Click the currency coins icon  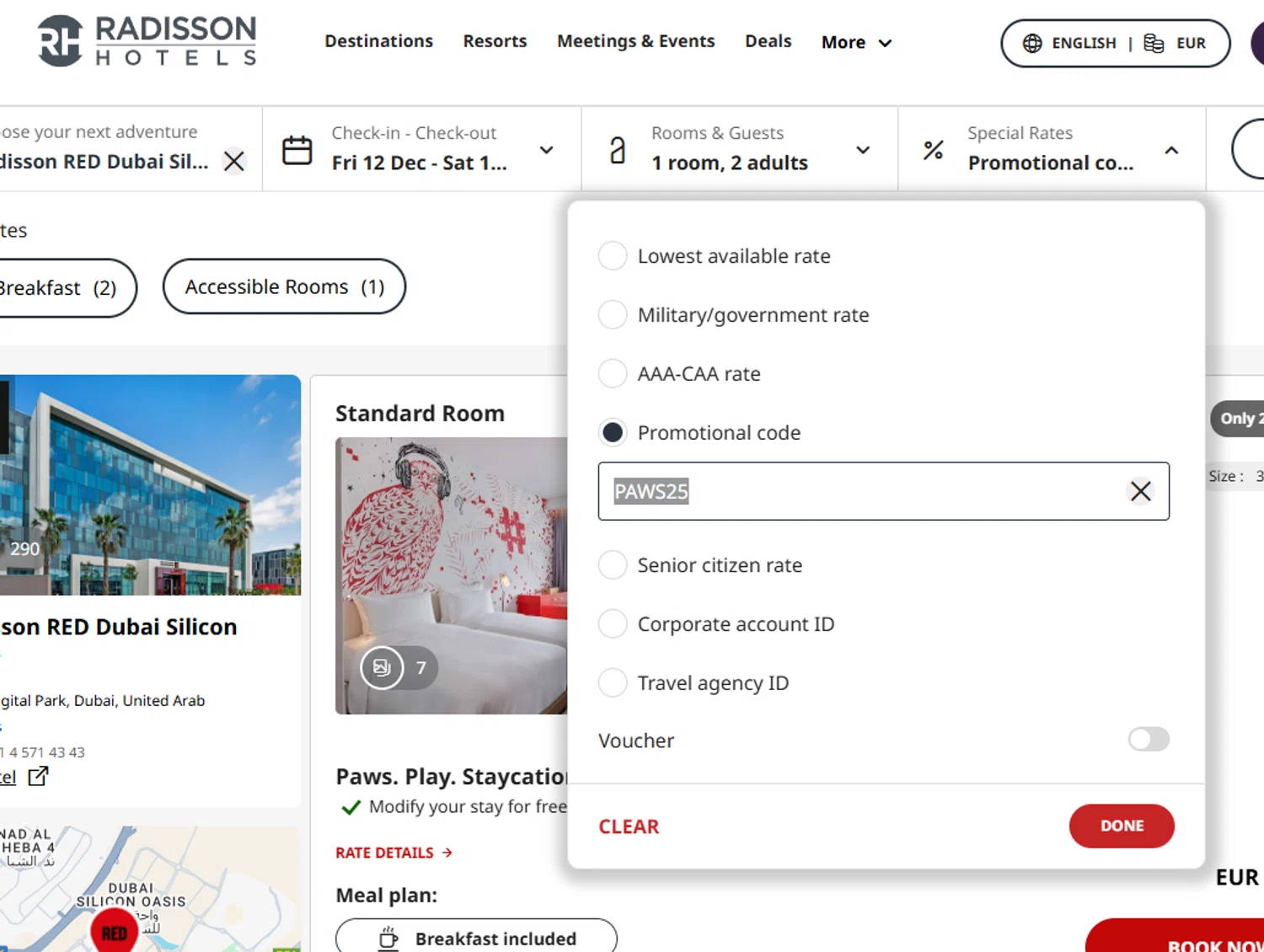[x=1154, y=43]
